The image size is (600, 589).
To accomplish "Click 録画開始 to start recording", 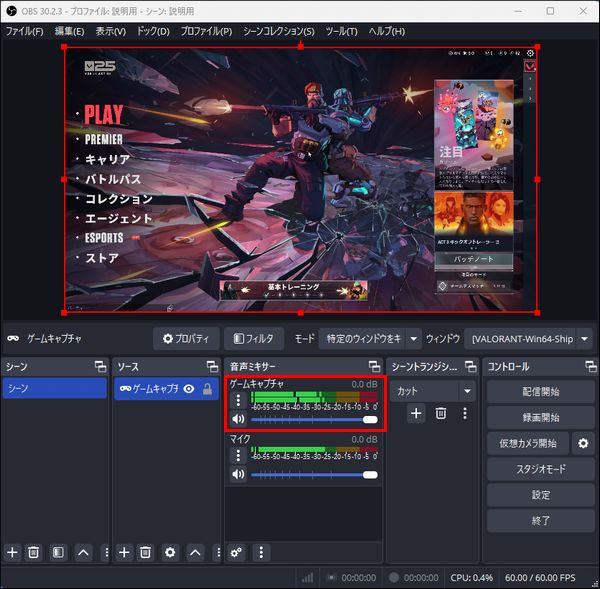I will pyautogui.click(x=540, y=418).
